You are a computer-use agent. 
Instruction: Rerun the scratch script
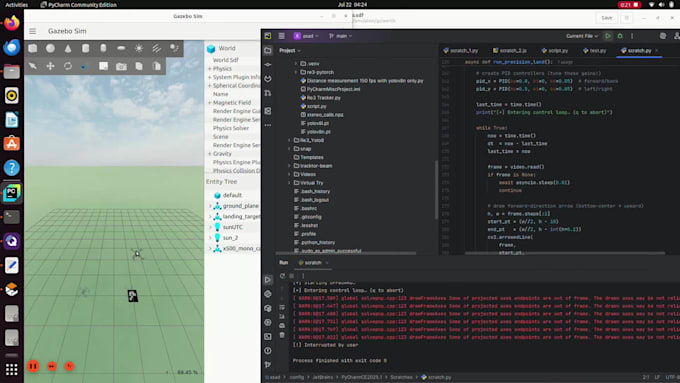[x=282, y=276]
